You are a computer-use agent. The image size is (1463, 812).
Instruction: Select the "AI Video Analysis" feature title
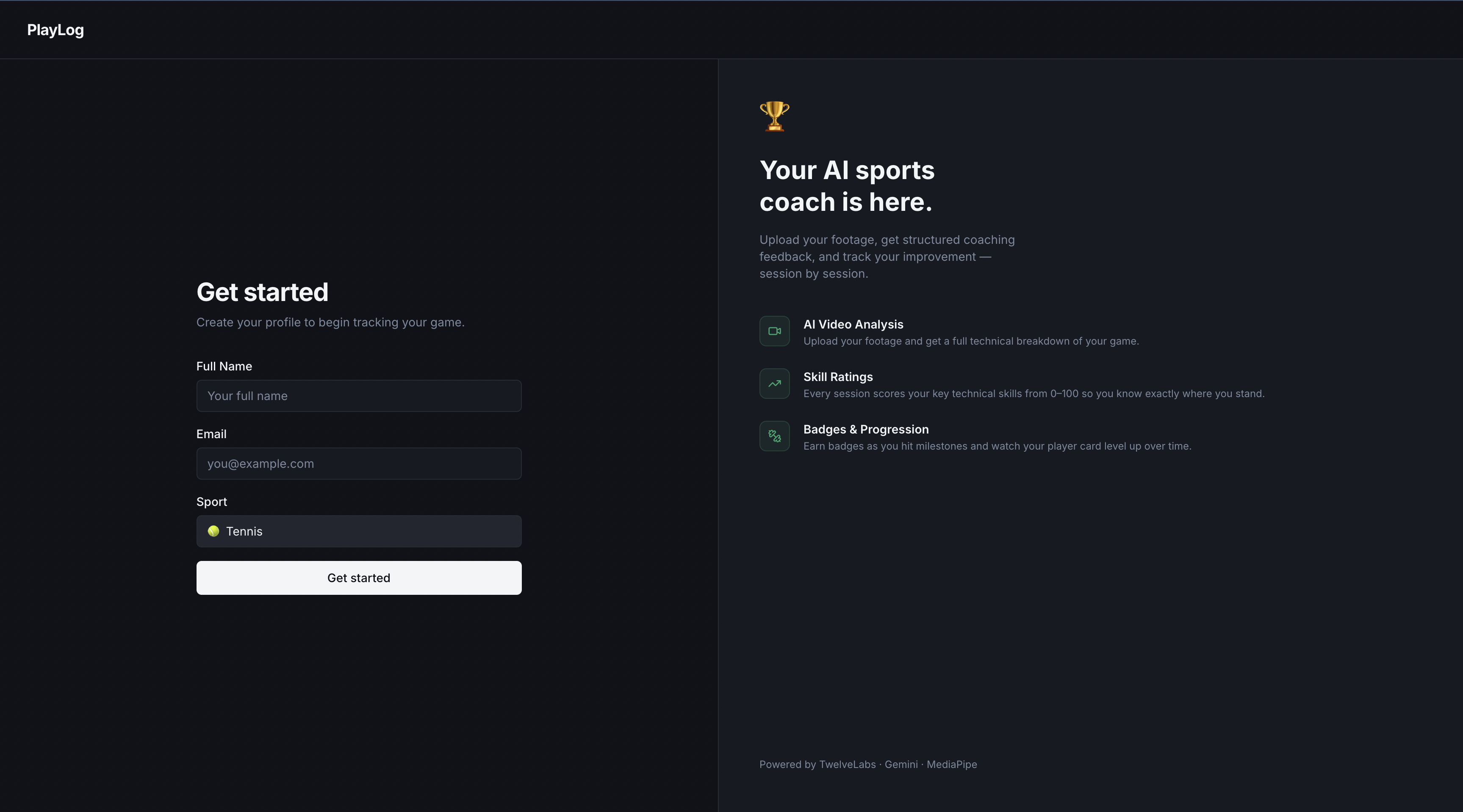853,324
